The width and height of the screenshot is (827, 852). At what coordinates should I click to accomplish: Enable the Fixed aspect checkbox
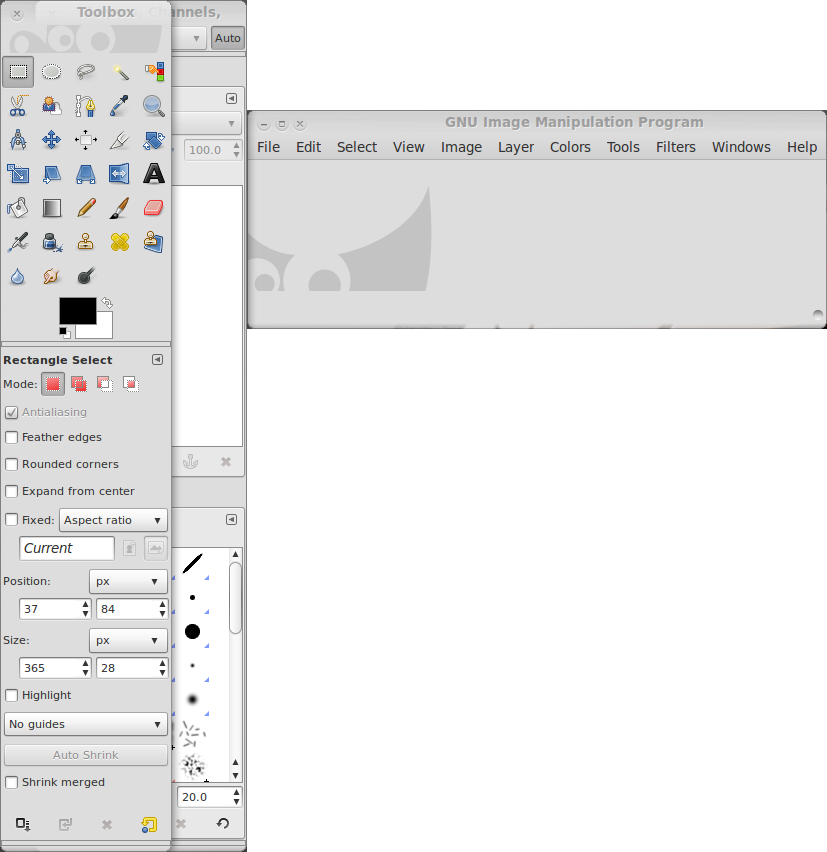pos(11,520)
